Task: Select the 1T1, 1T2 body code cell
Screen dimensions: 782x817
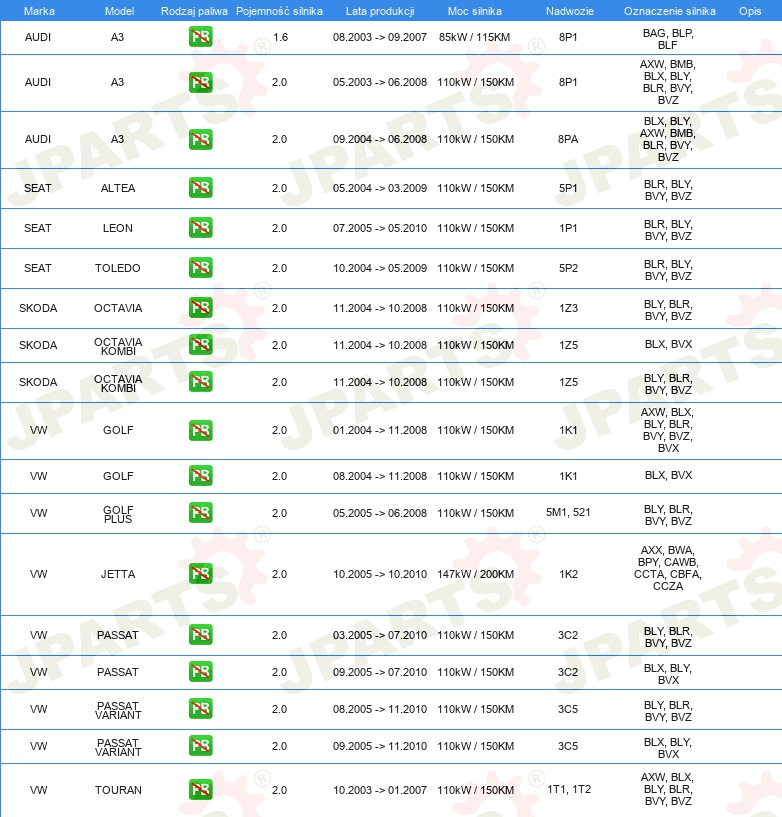Action: (x=569, y=789)
